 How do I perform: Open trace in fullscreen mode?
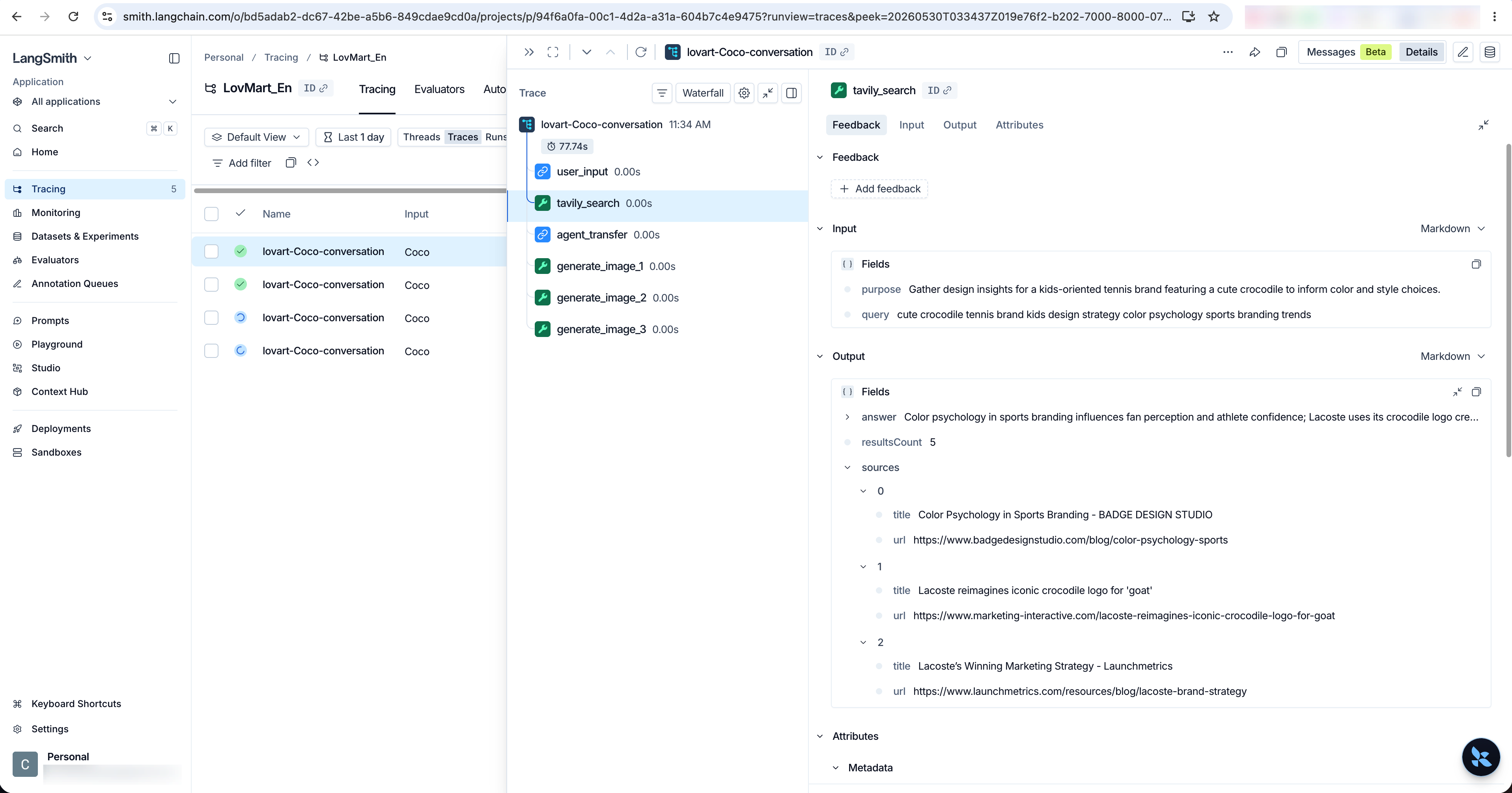tap(553, 52)
